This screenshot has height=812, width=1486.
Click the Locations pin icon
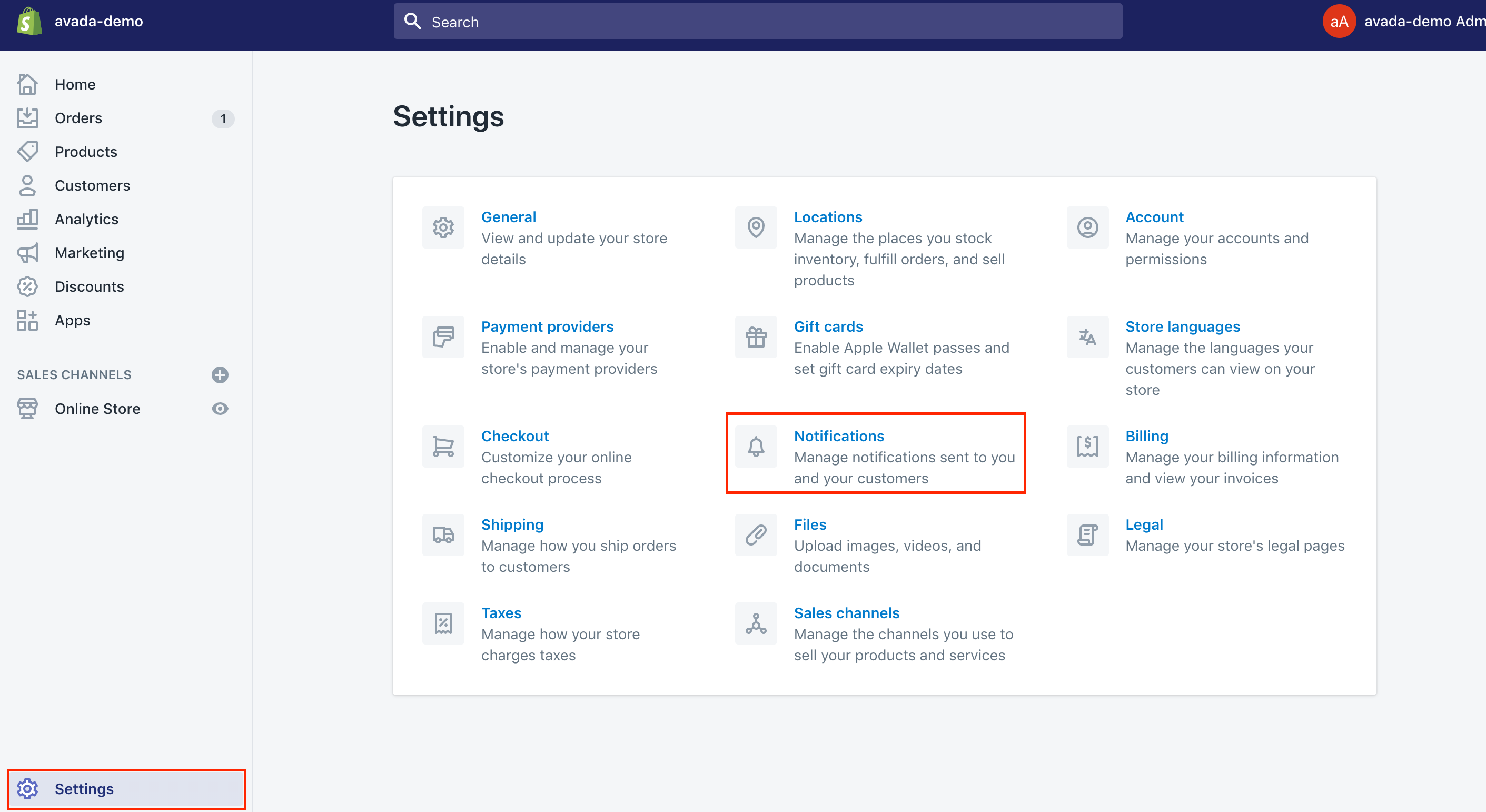click(756, 228)
